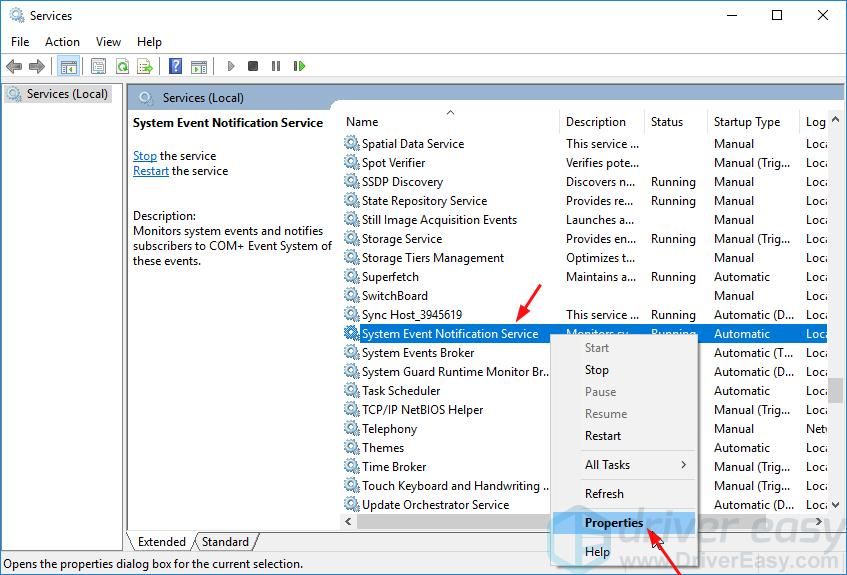Click the Restart the service link
Image resolution: width=847 pixels, height=575 pixels.
151,171
